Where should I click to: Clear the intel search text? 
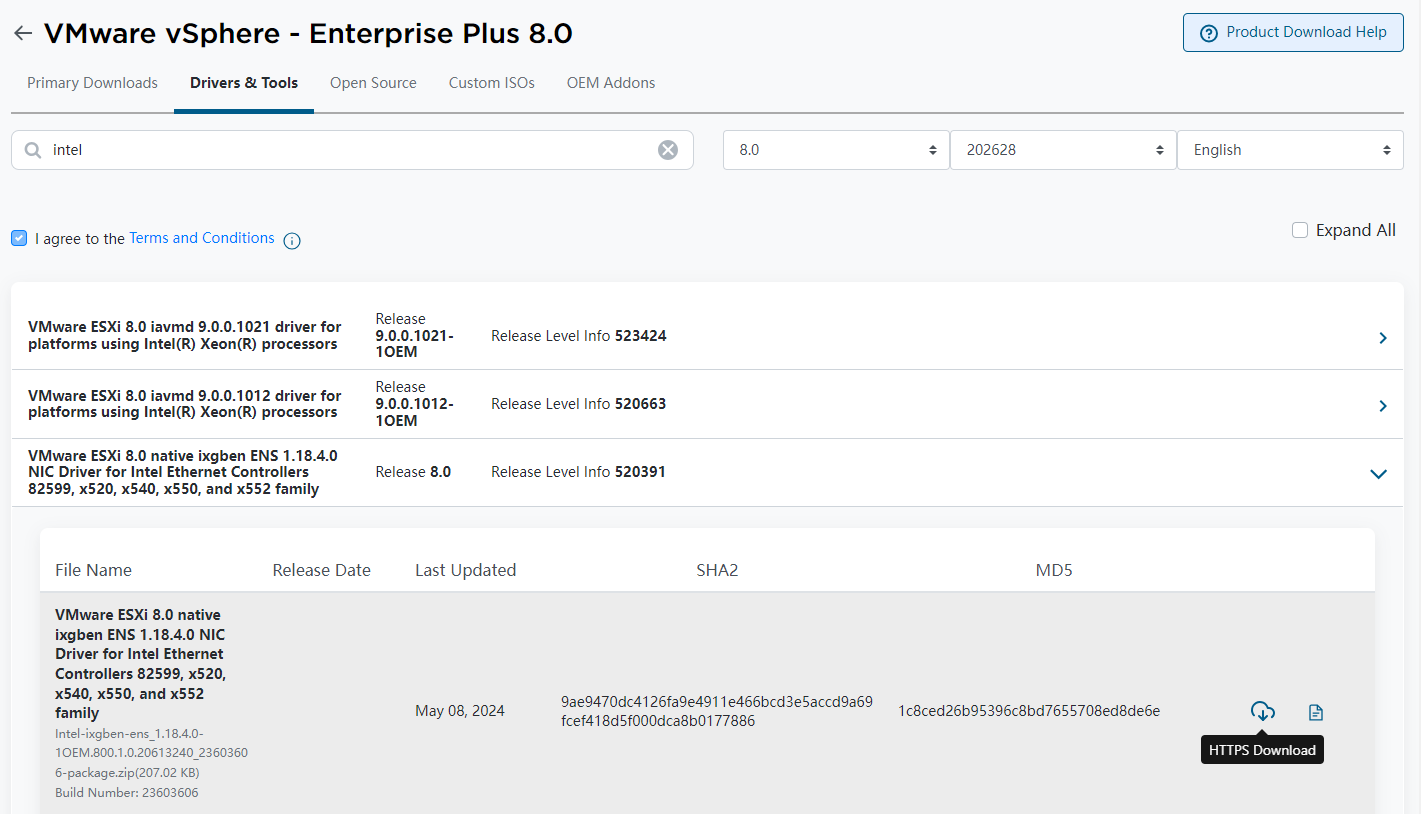pos(668,150)
